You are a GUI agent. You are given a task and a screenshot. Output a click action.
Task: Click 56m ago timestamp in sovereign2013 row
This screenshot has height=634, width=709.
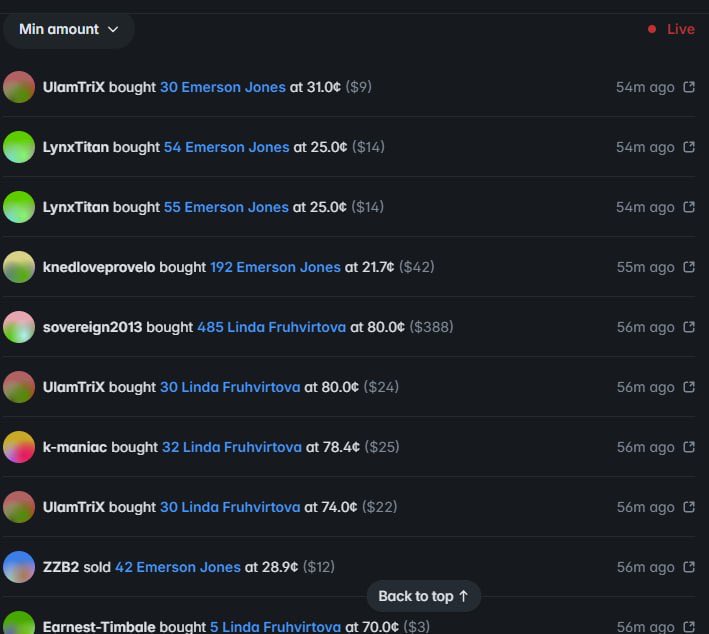(x=646, y=327)
